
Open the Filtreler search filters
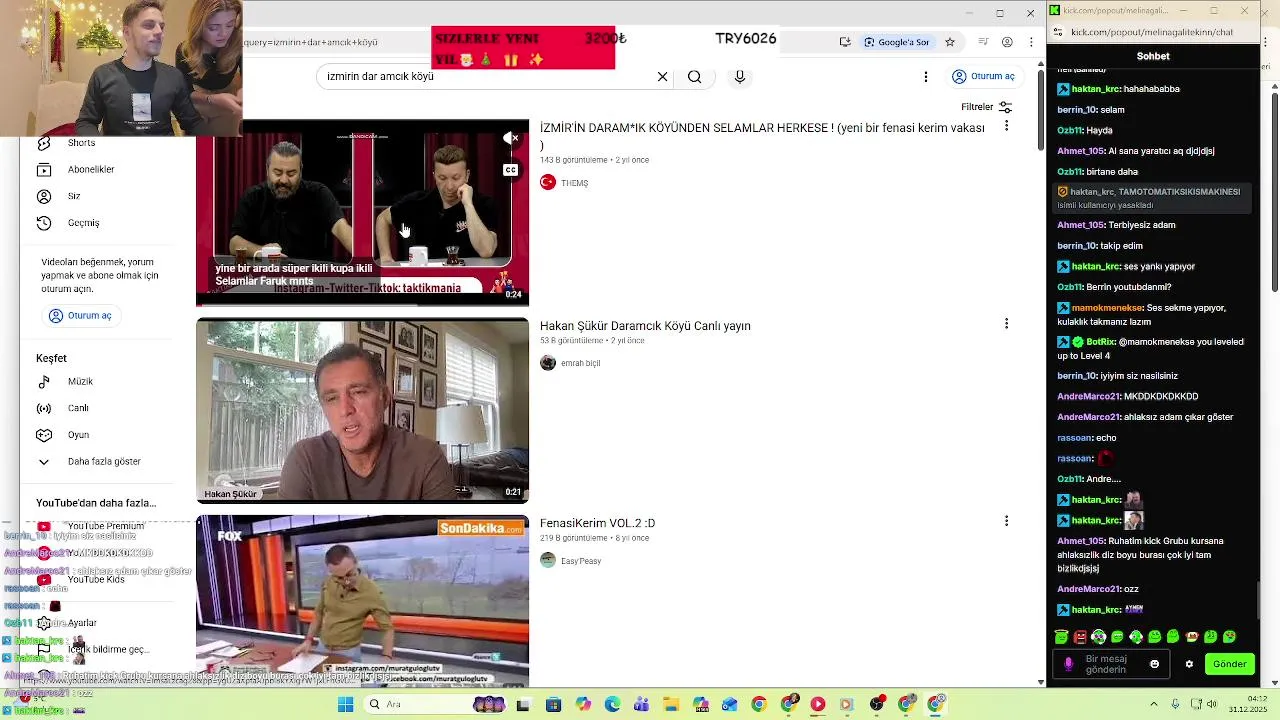(987, 107)
